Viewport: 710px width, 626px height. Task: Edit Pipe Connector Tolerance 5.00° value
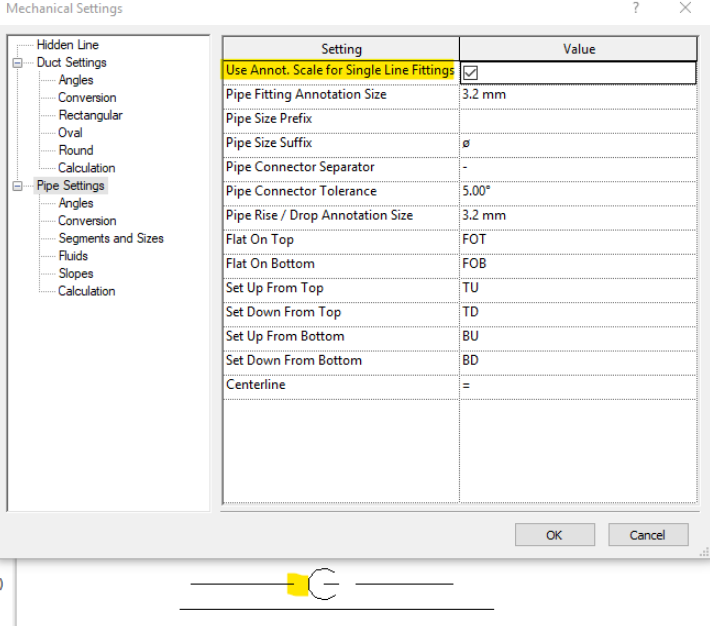point(578,192)
